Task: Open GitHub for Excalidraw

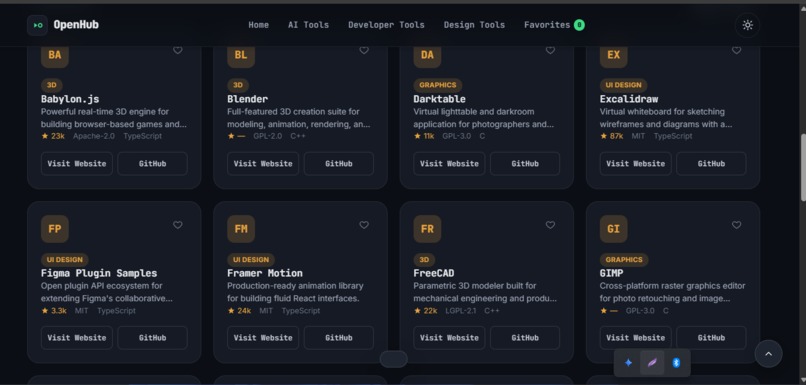Action: [711, 163]
